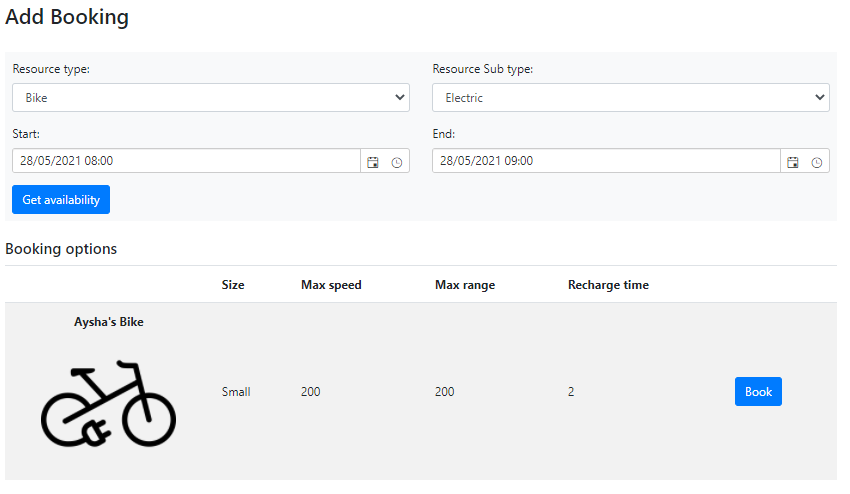Focus the Start date-time input field
This screenshot has height=494, width=850.
click(x=186, y=161)
